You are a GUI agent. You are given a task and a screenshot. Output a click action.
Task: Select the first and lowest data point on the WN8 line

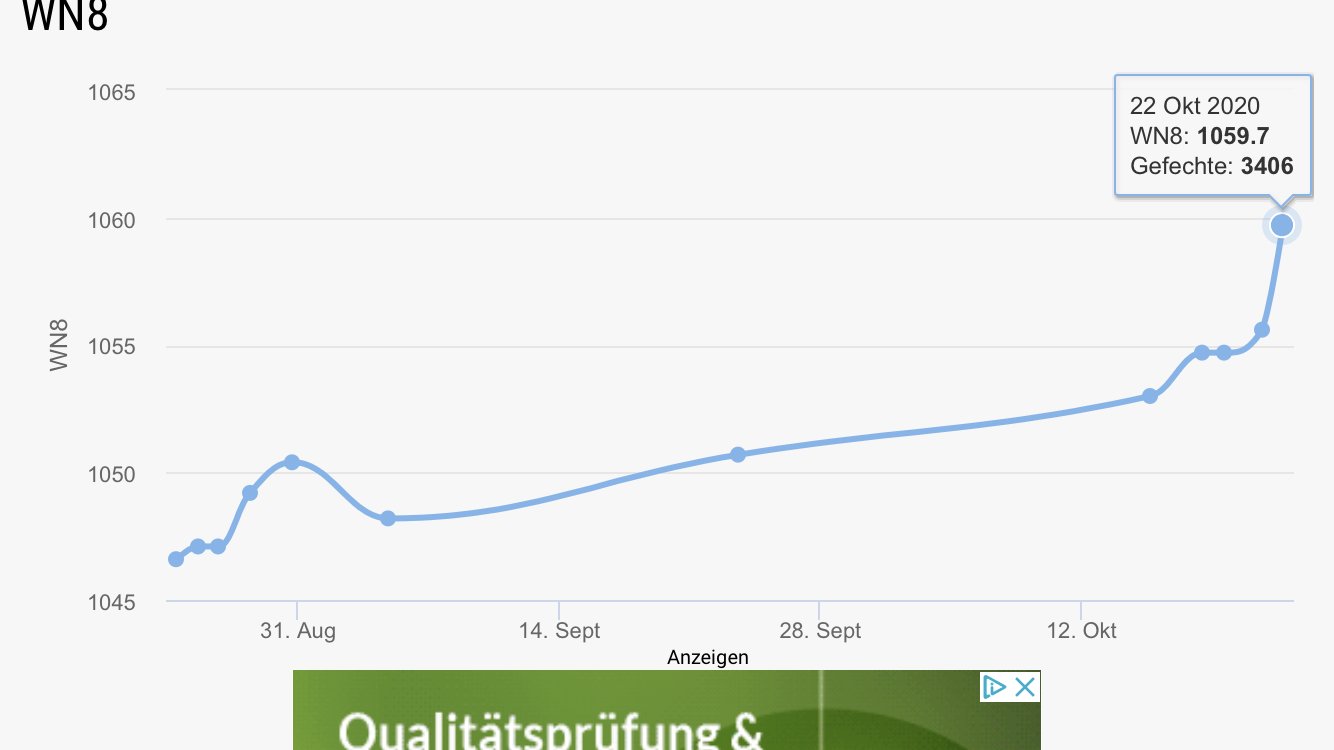176,559
